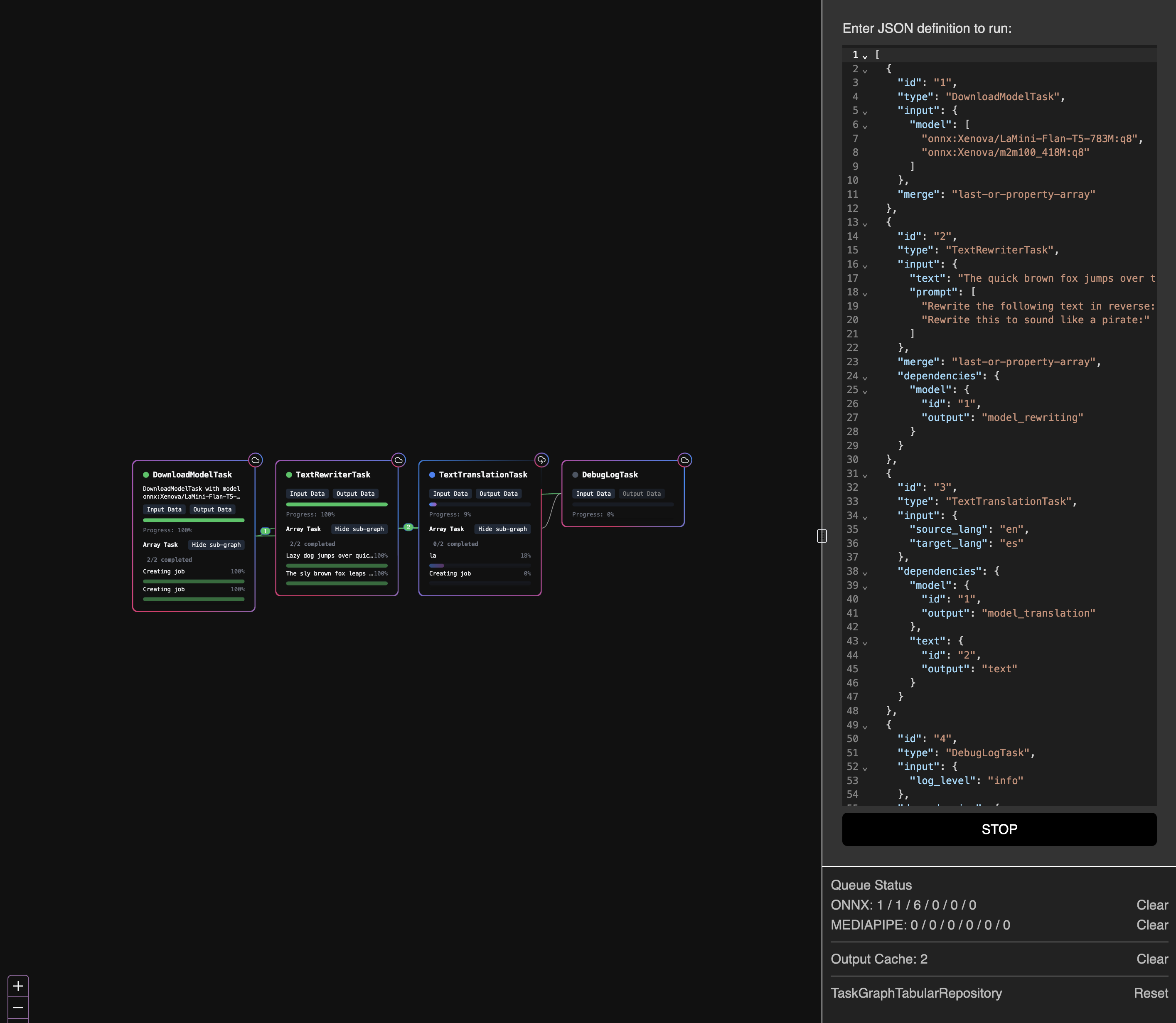Screen dimensions: 1176x1023
Task: Zoom in the graph canvas
Action: (x=18, y=986)
